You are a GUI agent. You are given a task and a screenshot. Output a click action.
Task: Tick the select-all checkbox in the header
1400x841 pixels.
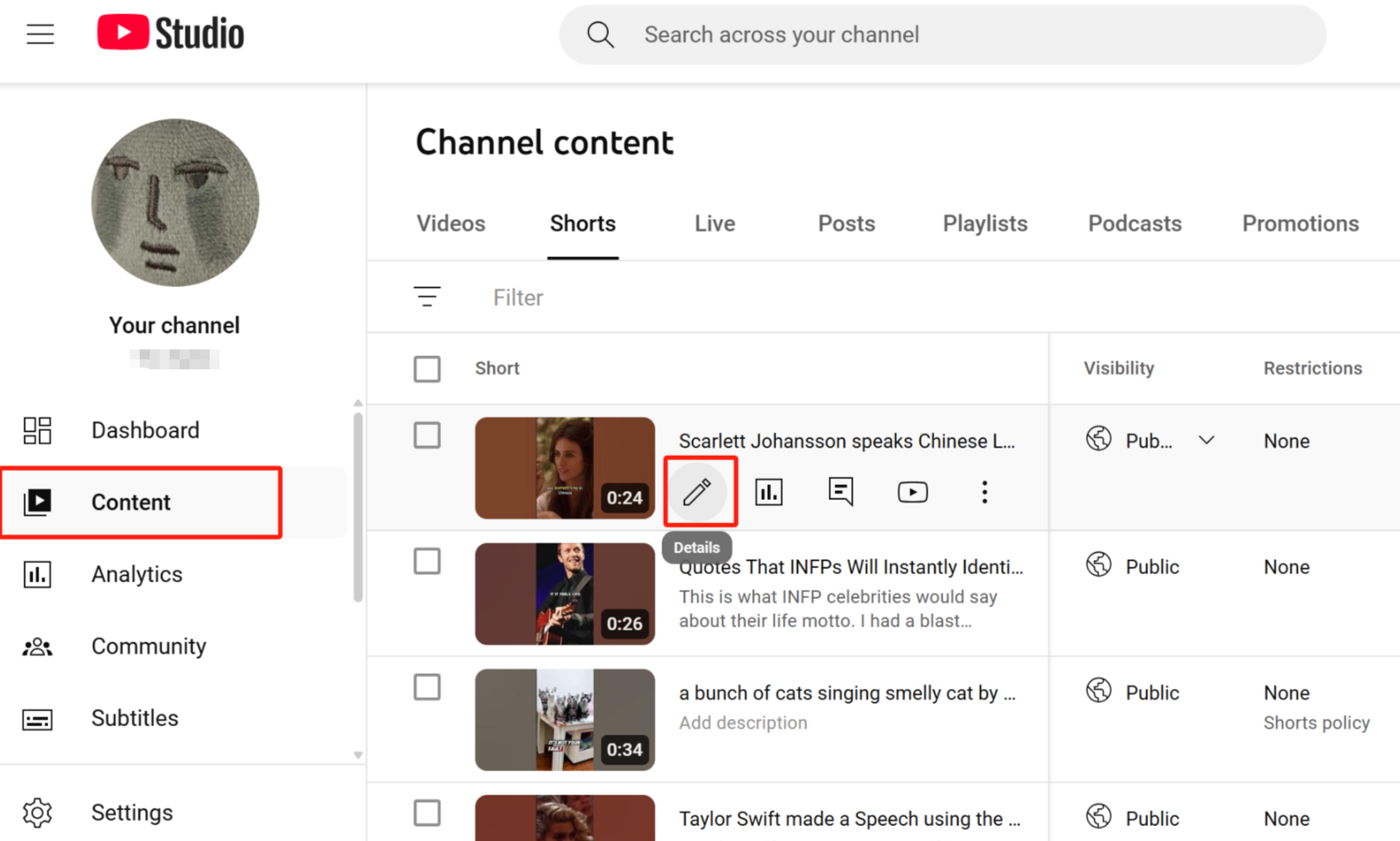tap(428, 369)
